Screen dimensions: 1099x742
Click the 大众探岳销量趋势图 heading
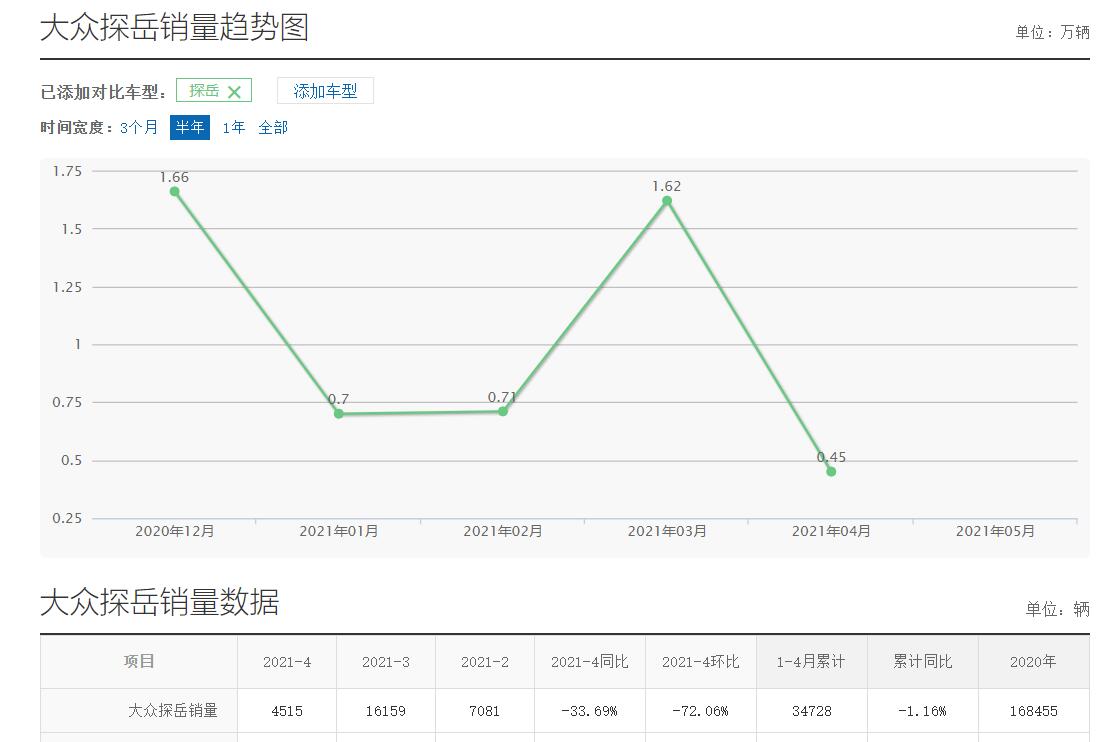[x=174, y=27]
